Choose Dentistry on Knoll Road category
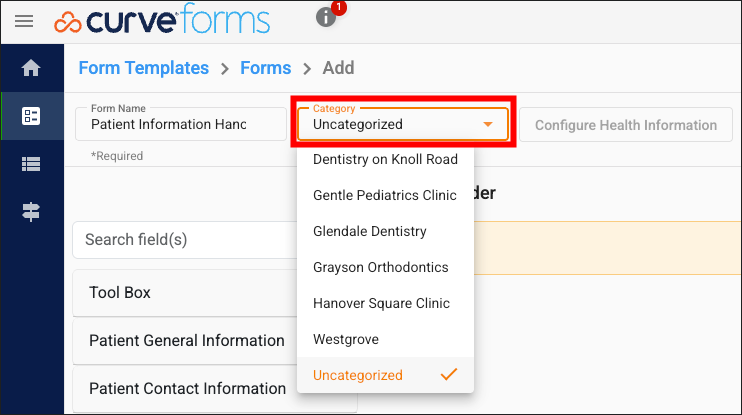This screenshot has width=742, height=415. (x=385, y=159)
